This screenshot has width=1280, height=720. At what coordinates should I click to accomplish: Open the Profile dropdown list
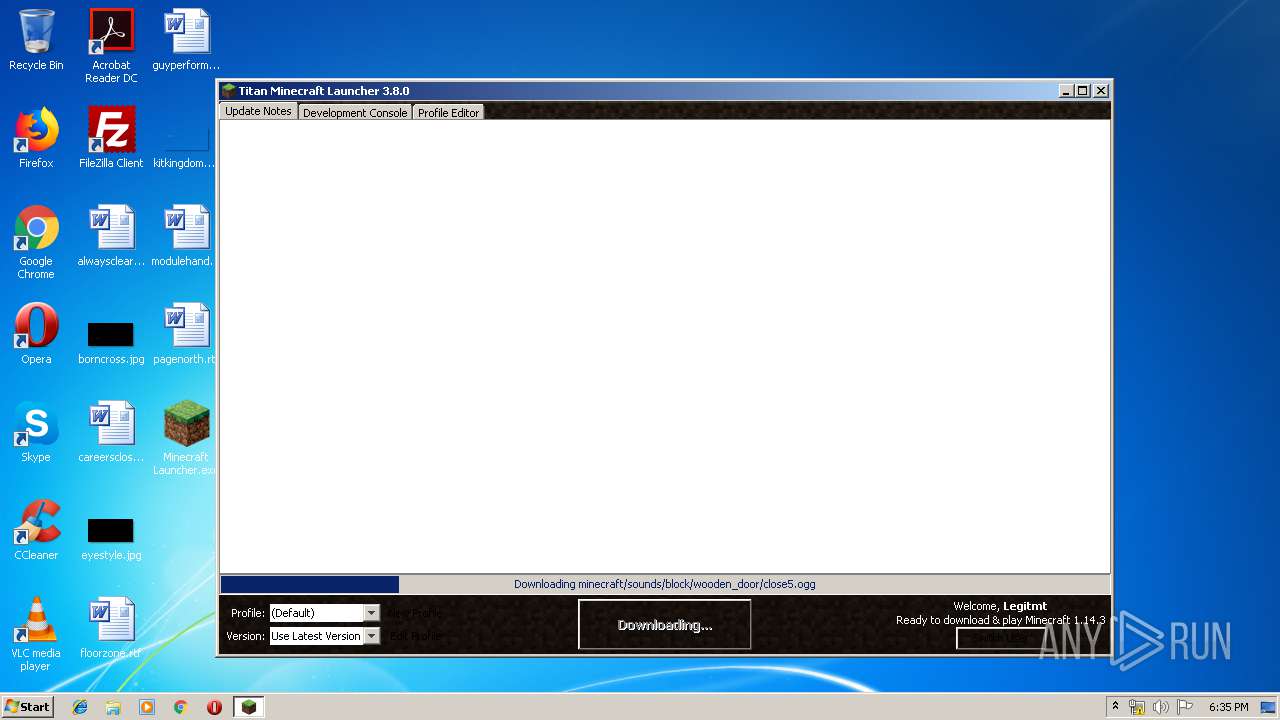tap(371, 613)
